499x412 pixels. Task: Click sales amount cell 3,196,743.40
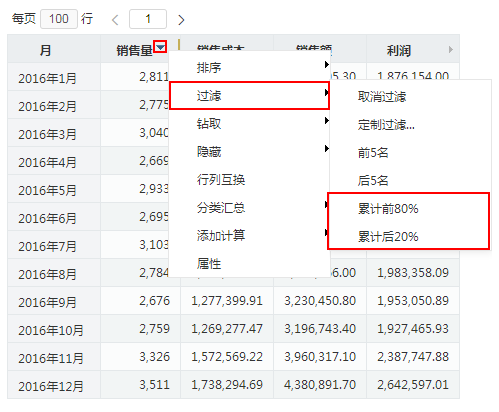pyautogui.click(x=320, y=329)
